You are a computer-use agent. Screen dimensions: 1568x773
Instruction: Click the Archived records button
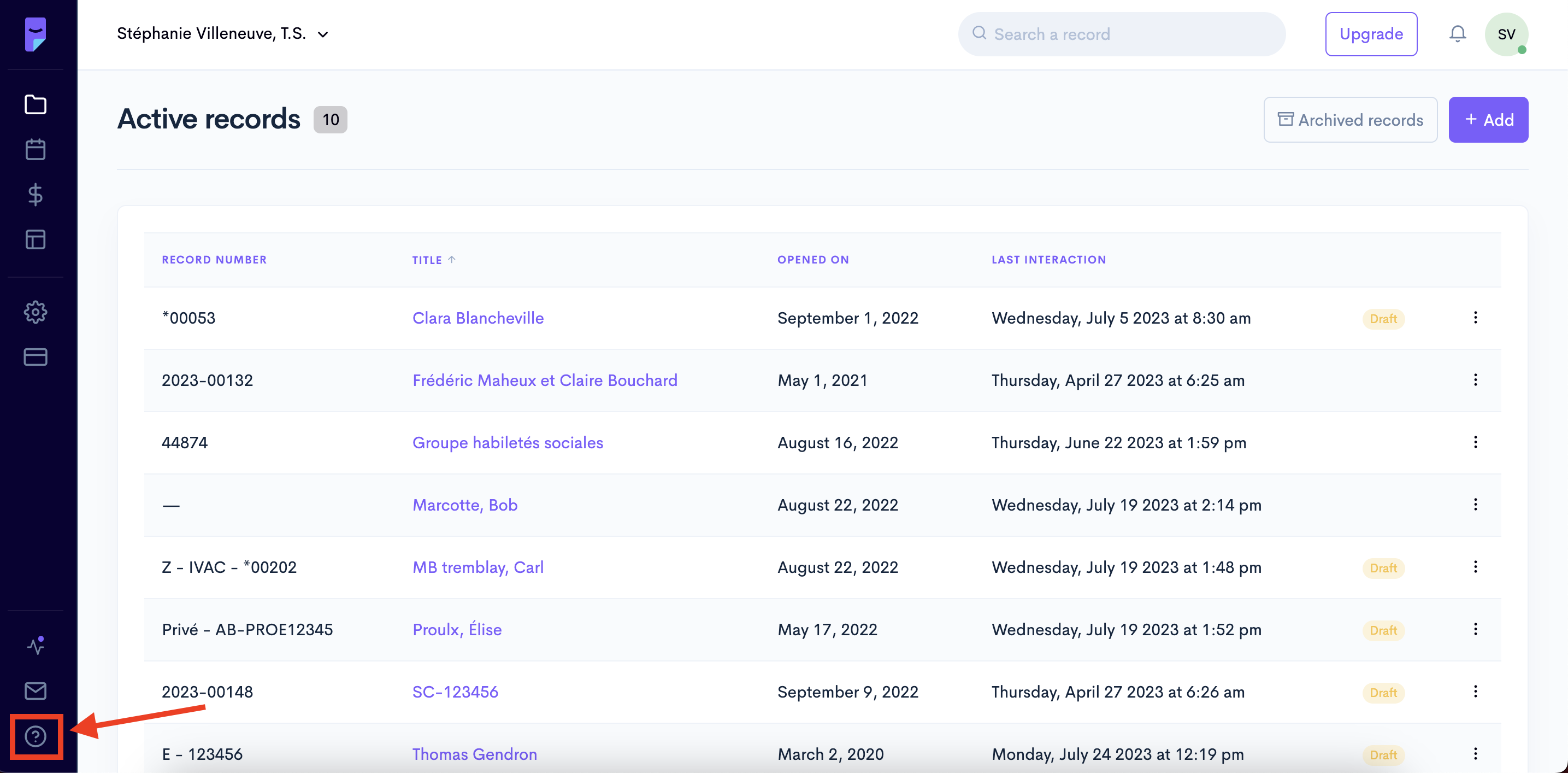tap(1350, 120)
